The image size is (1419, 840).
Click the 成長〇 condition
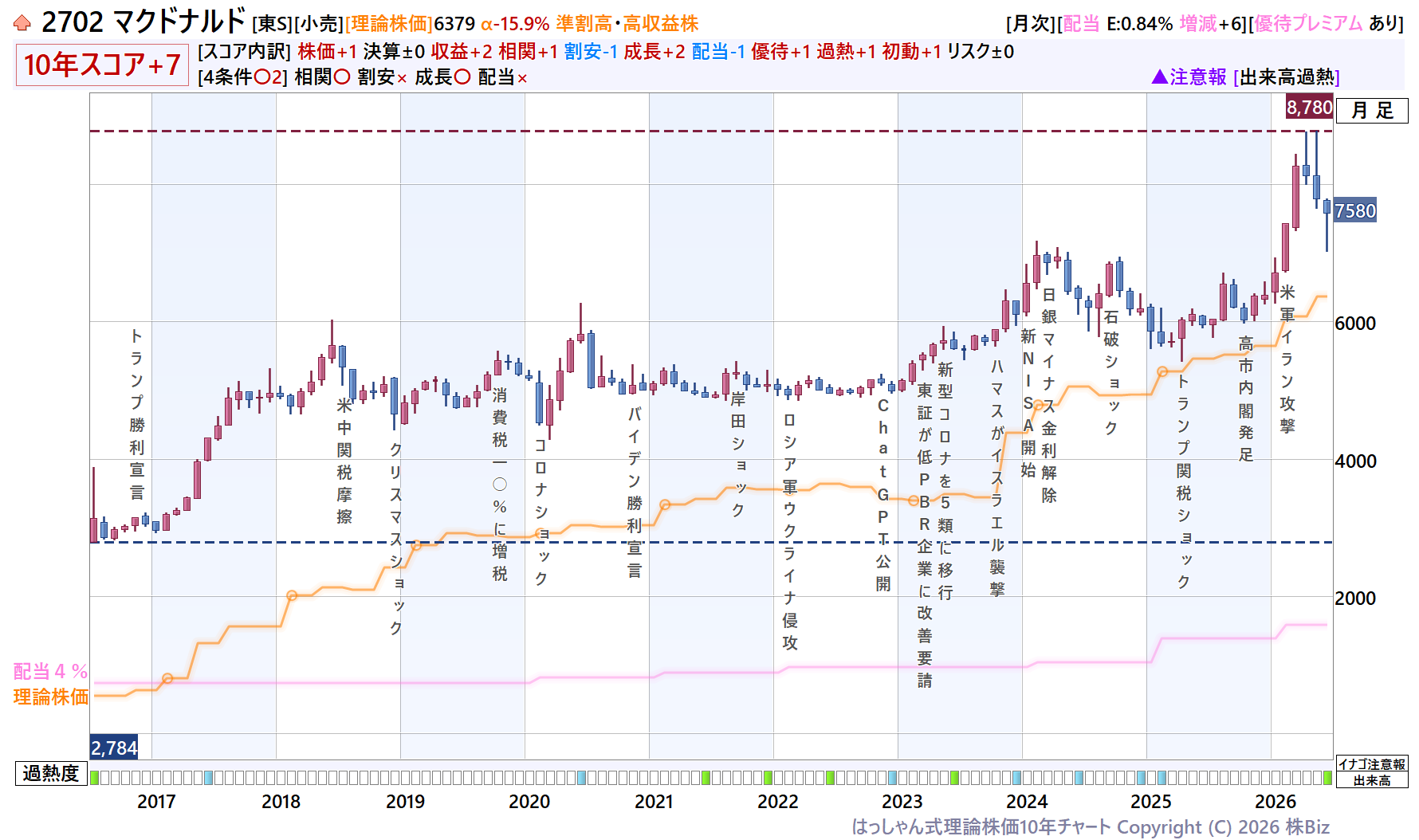tap(442, 77)
